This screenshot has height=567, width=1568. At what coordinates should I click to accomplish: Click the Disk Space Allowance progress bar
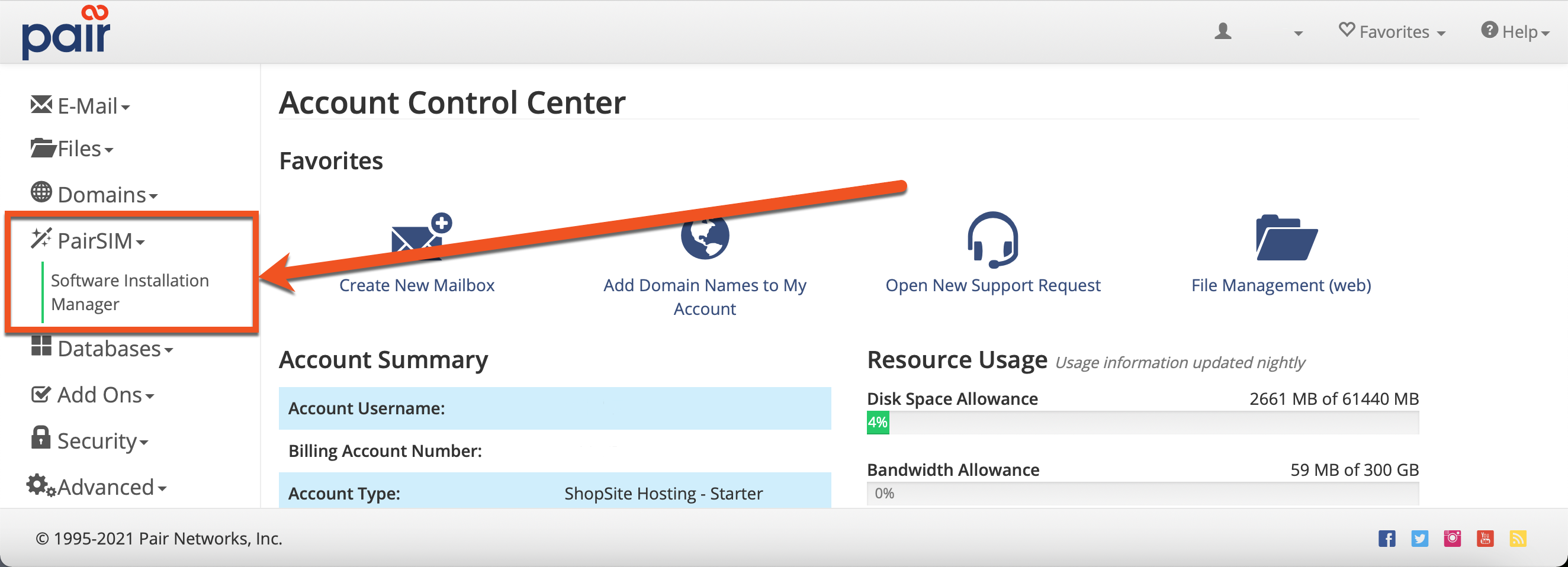click(1142, 422)
